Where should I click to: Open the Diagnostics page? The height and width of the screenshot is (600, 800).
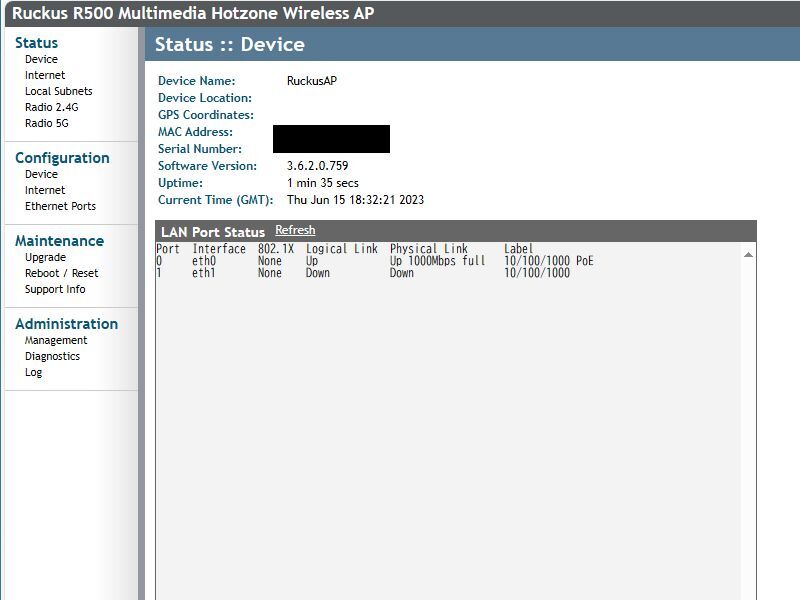point(53,356)
